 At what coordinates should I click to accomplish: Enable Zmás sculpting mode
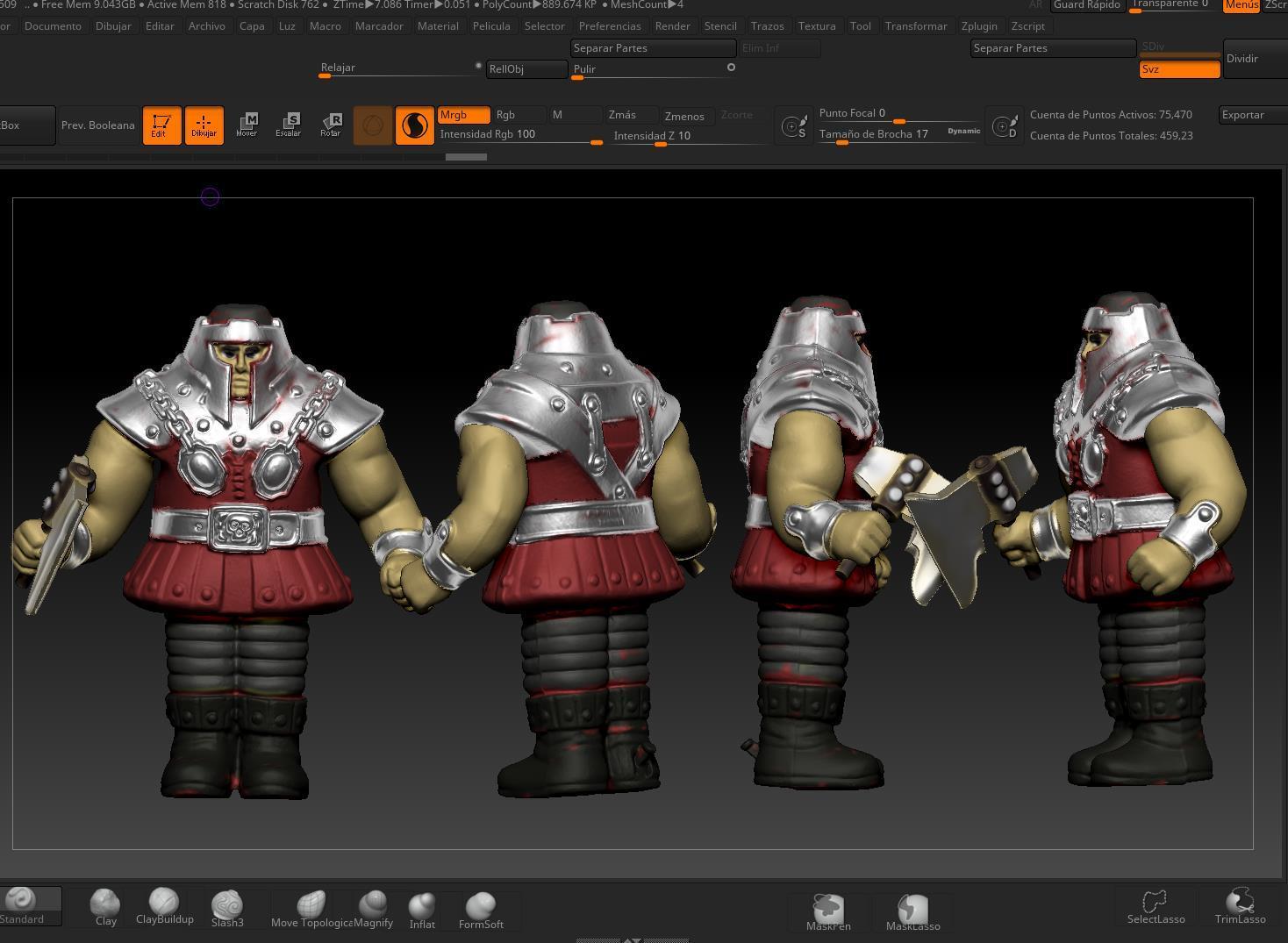tap(622, 114)
